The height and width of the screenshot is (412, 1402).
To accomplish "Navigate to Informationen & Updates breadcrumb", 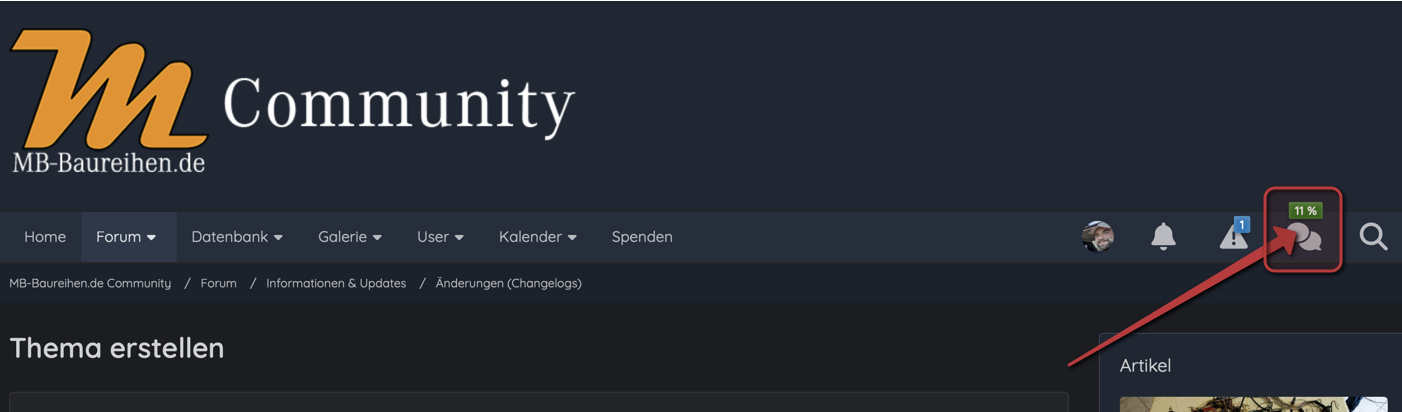I will [x=336, y=283].
